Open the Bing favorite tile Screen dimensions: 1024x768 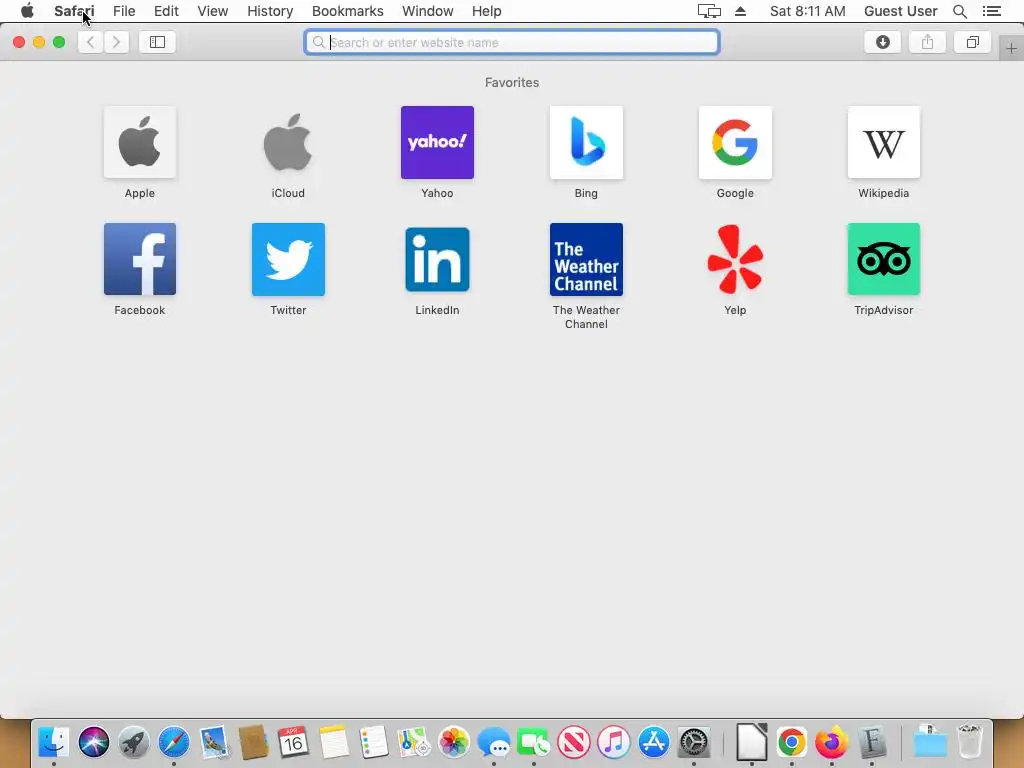point(586,142)
